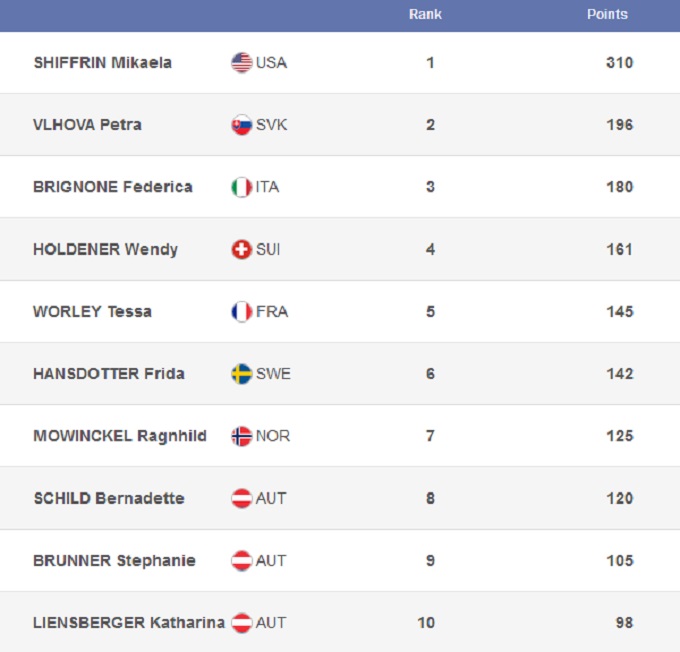This screenshot has width=680, height=652.
Task: Click the Austrian flag in Schild's row
Action: pyautogui.click(x=241, y=498)
